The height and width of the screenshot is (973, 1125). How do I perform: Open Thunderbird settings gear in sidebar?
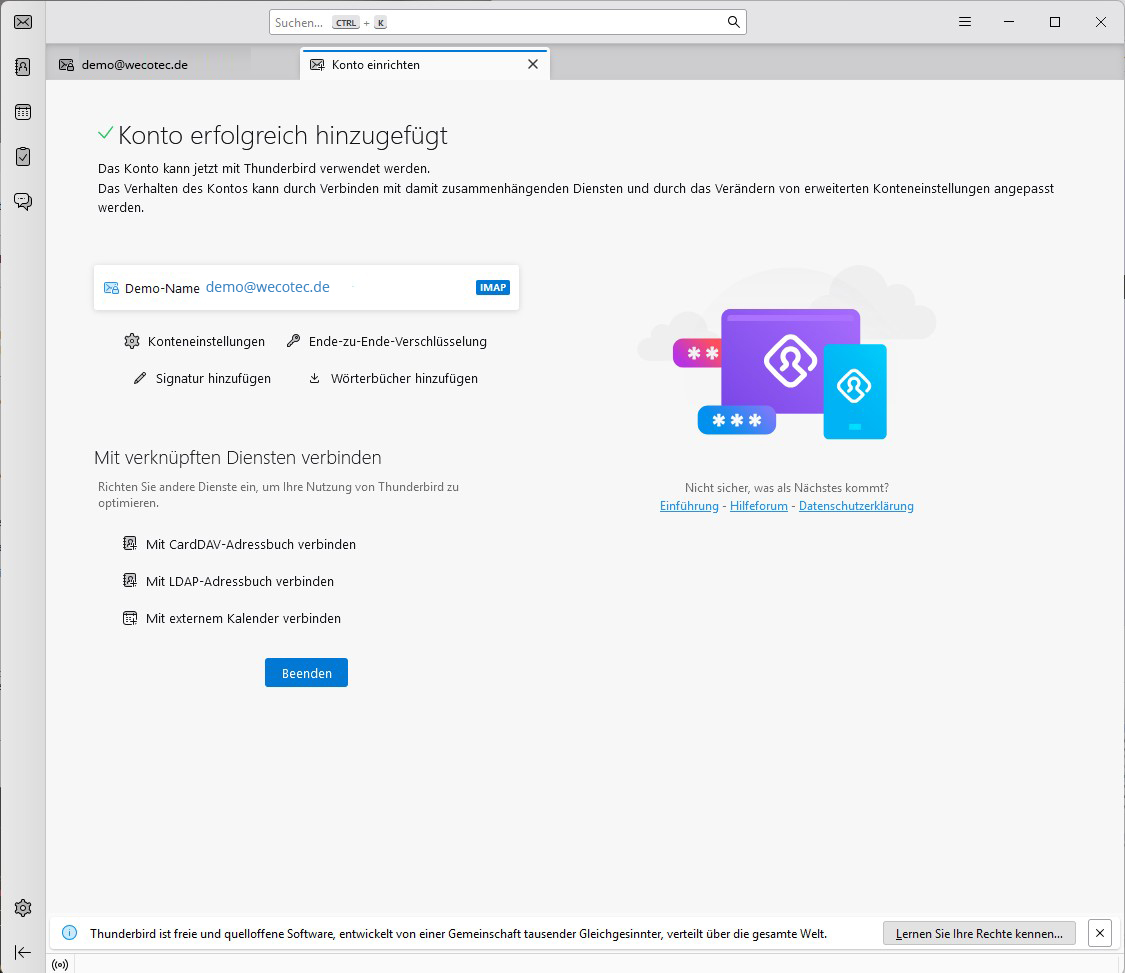point(23,908)
